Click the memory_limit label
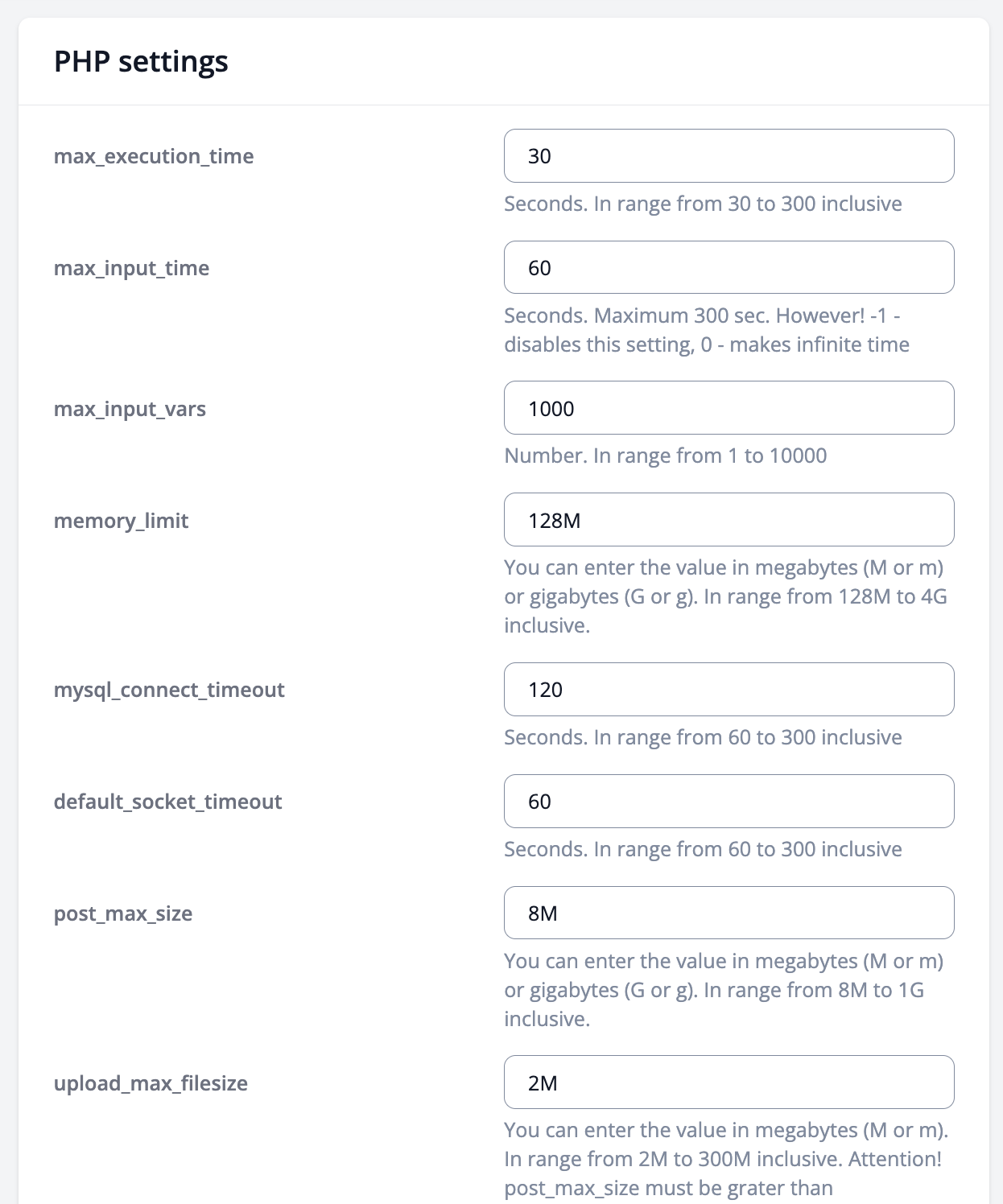 pyautogui.click(x=121, y=521)
